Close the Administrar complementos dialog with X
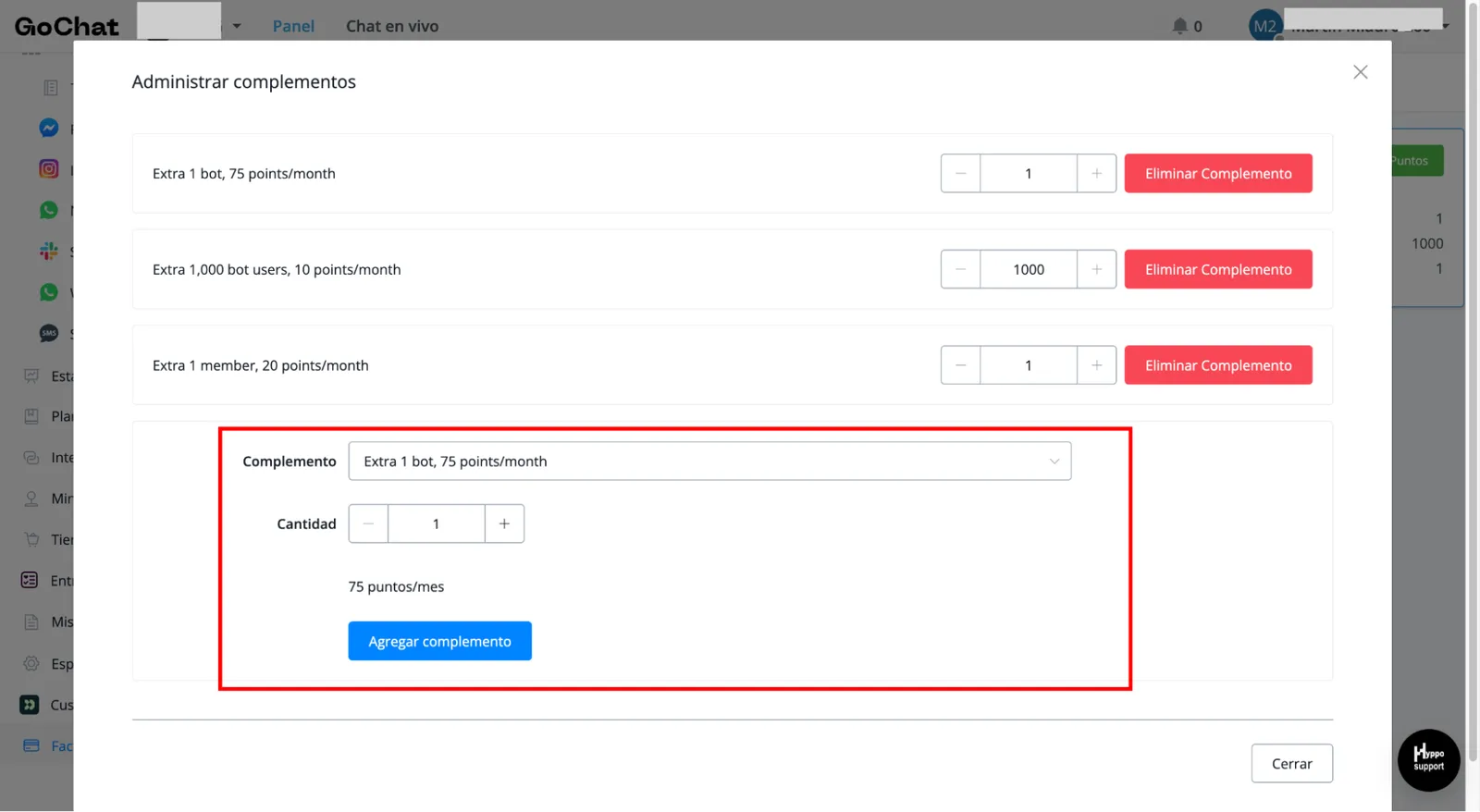 1360,72
